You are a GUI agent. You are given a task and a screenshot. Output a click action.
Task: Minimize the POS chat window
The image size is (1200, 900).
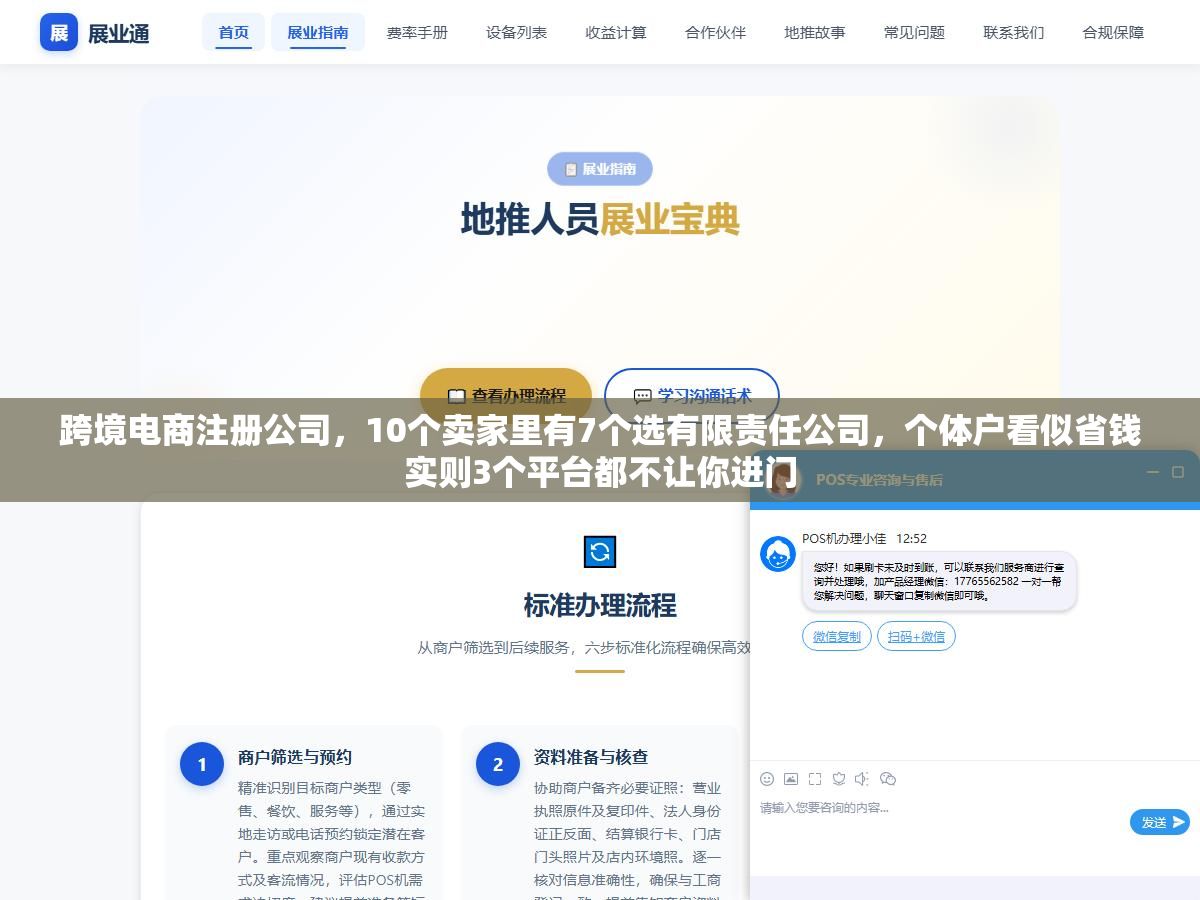coord(1153,472)
